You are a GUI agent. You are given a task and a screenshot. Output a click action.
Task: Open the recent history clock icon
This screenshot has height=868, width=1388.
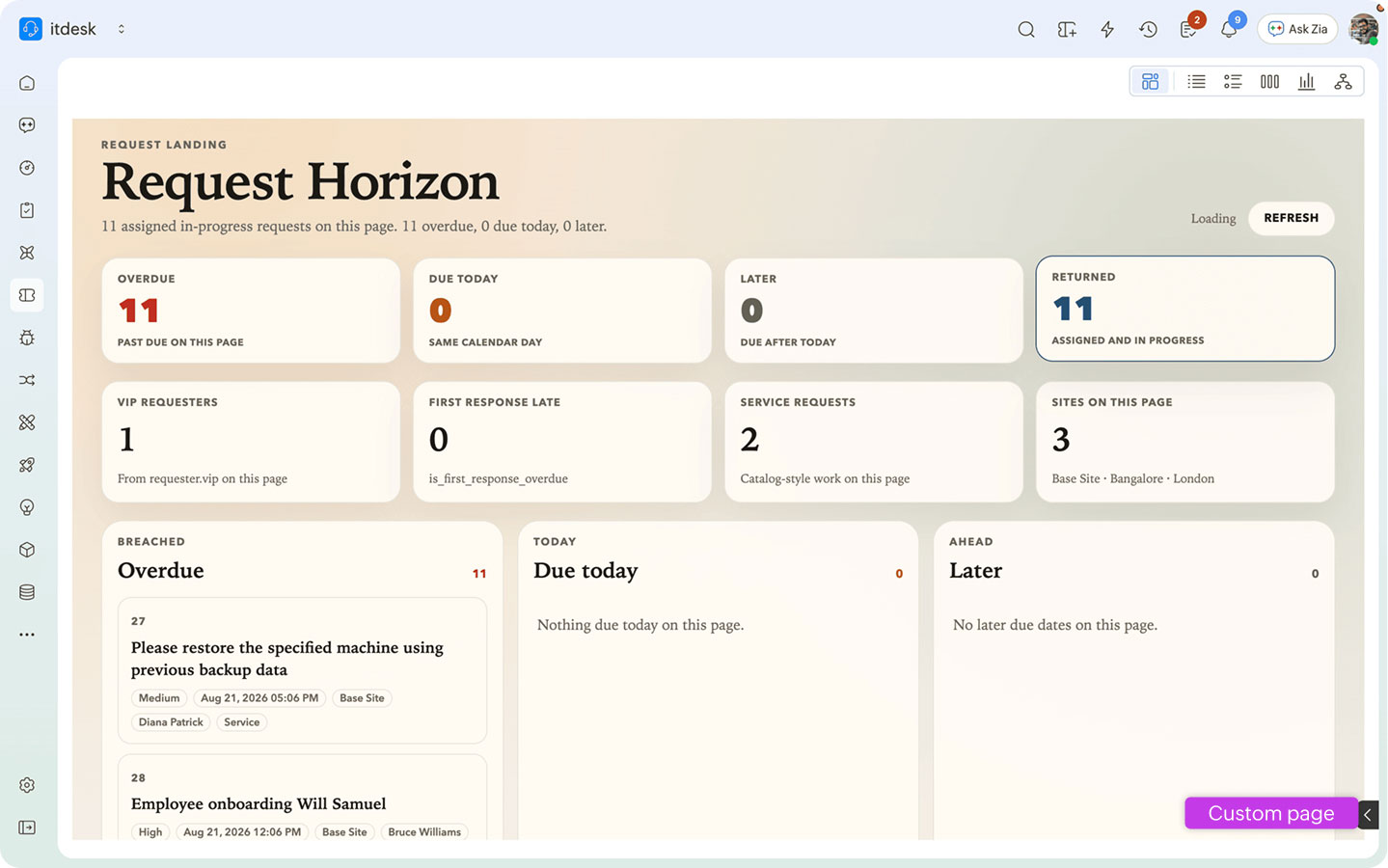pos(1148,29)
